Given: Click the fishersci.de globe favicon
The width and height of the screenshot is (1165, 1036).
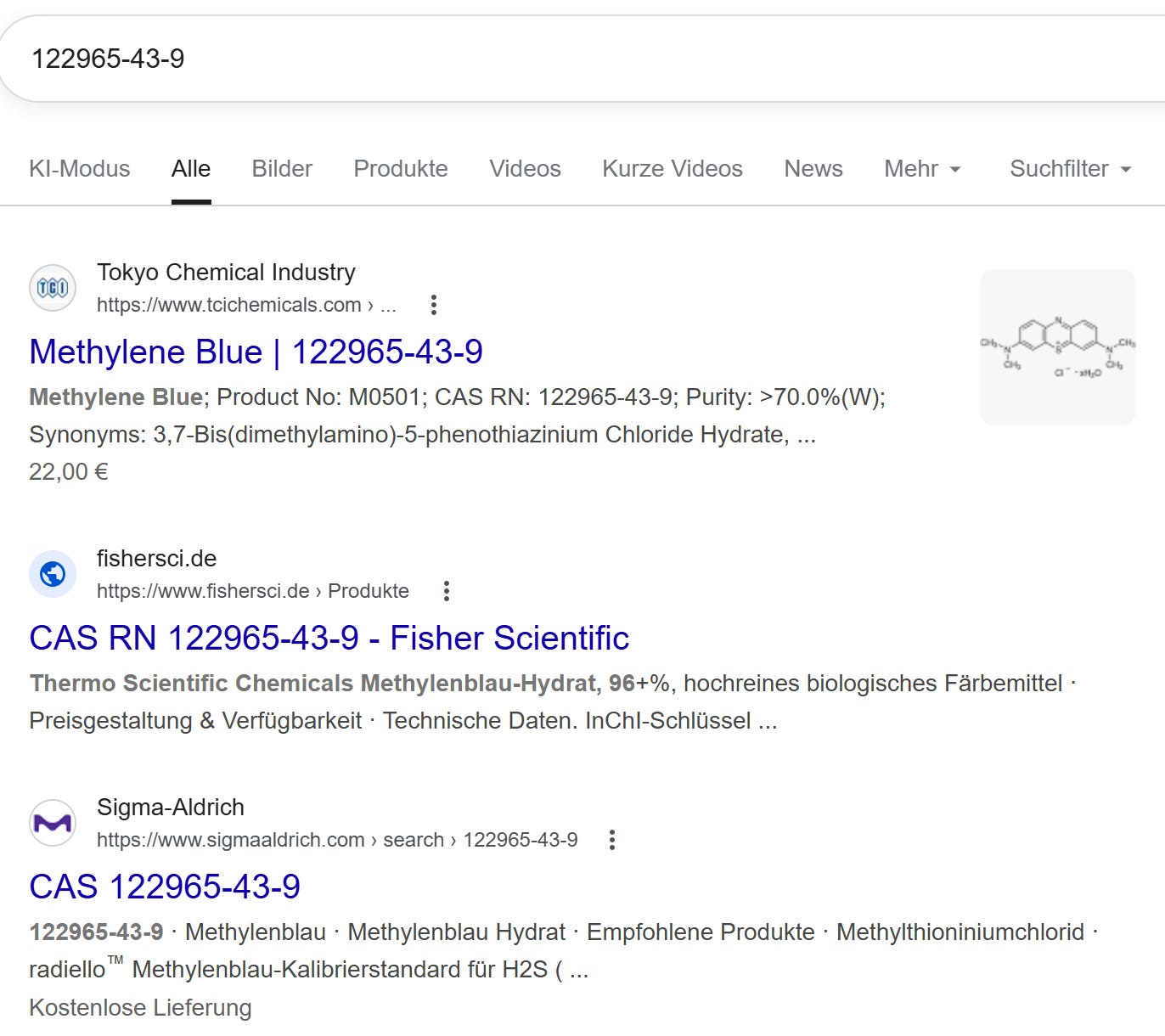Looking at the screenshot, I should click(x=53, y=574).
